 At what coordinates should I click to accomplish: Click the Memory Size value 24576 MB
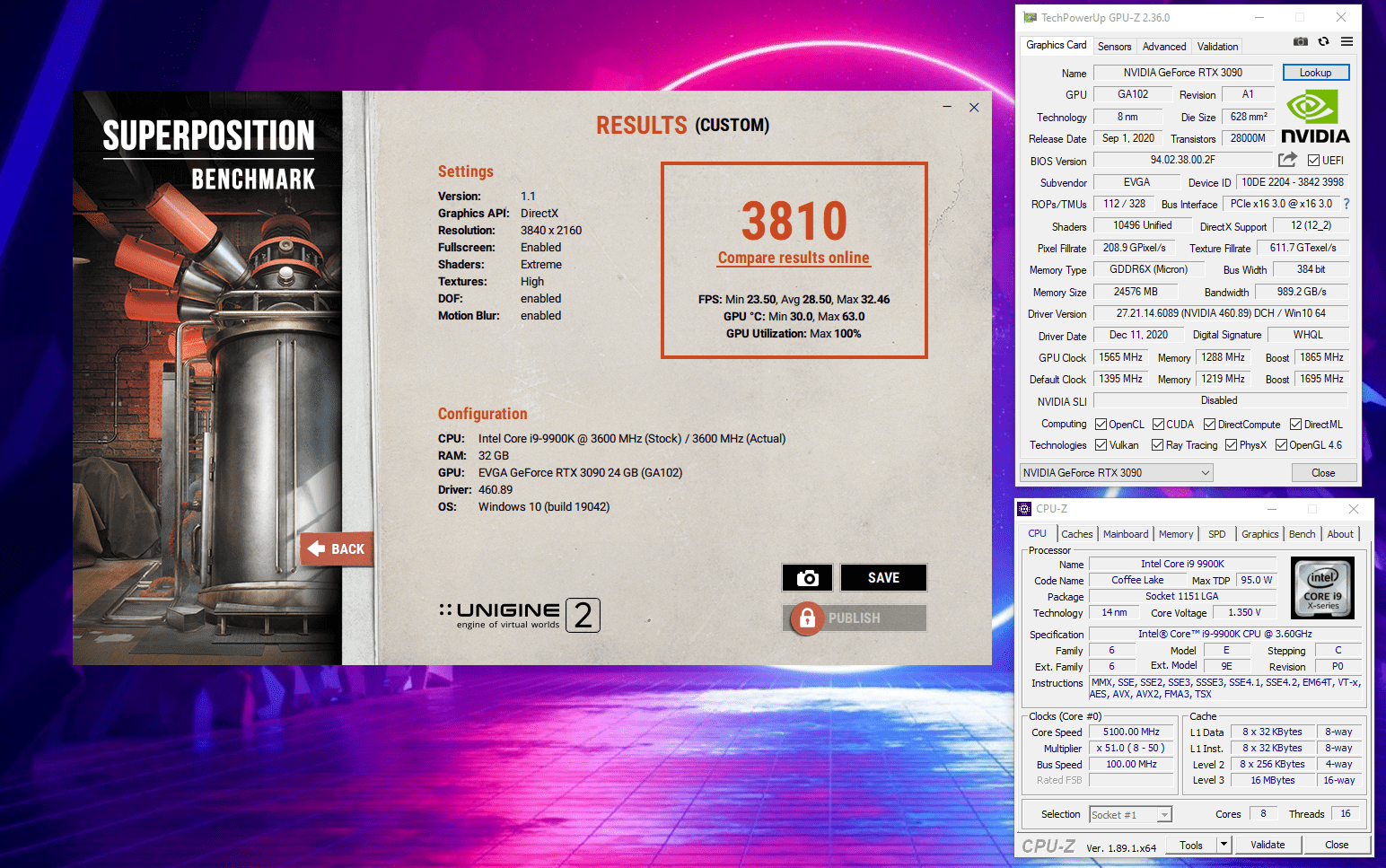(1136, 292)
